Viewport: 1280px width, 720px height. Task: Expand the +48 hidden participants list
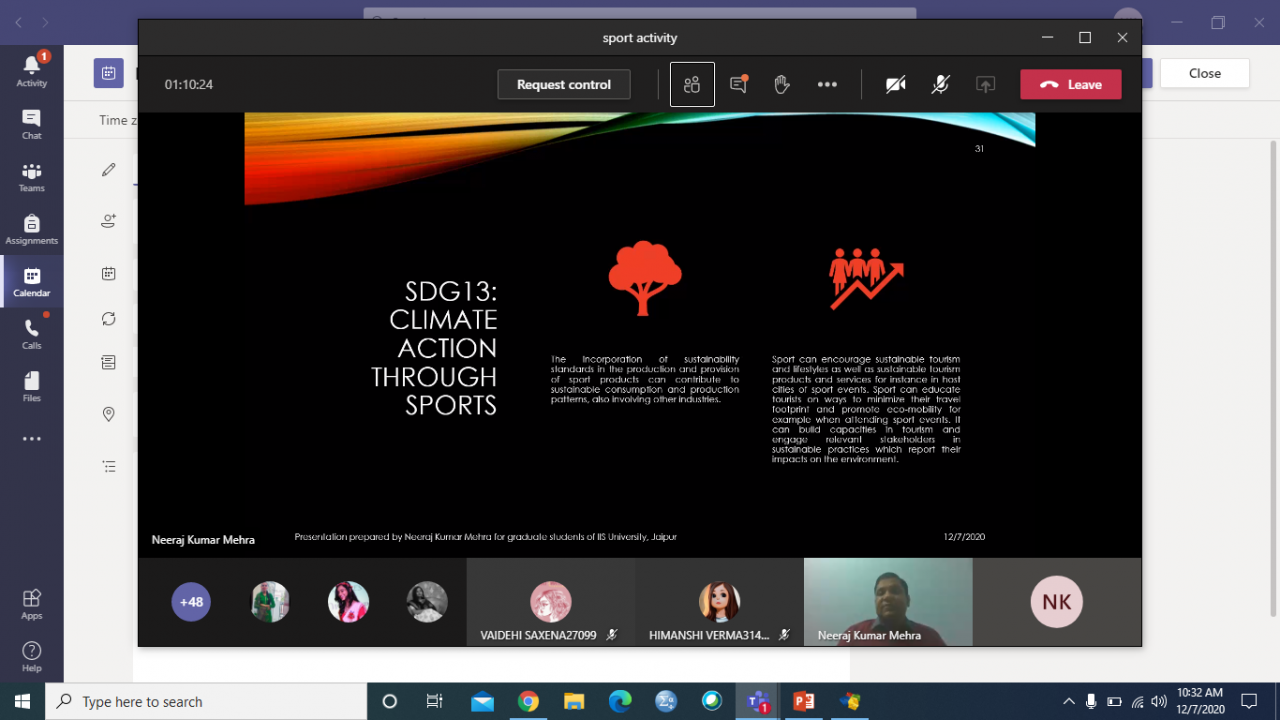191,602
